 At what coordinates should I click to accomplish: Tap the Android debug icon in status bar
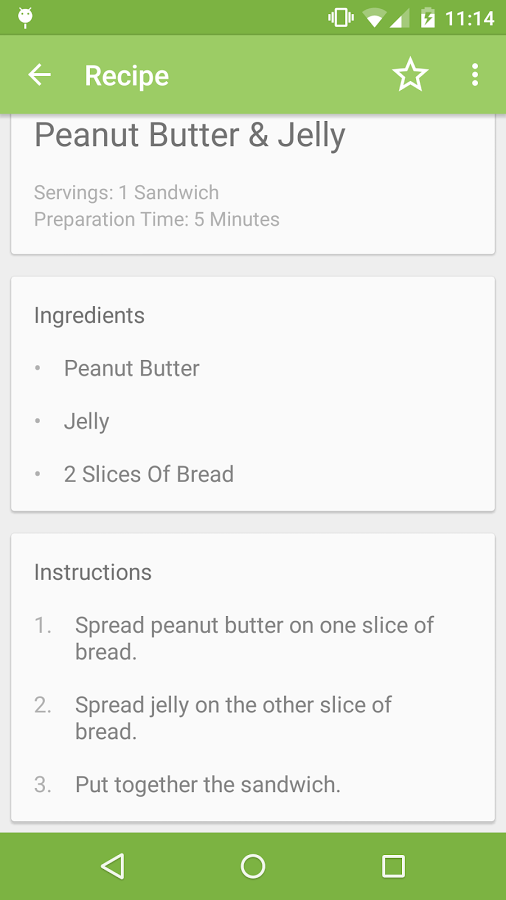point(25,18)
